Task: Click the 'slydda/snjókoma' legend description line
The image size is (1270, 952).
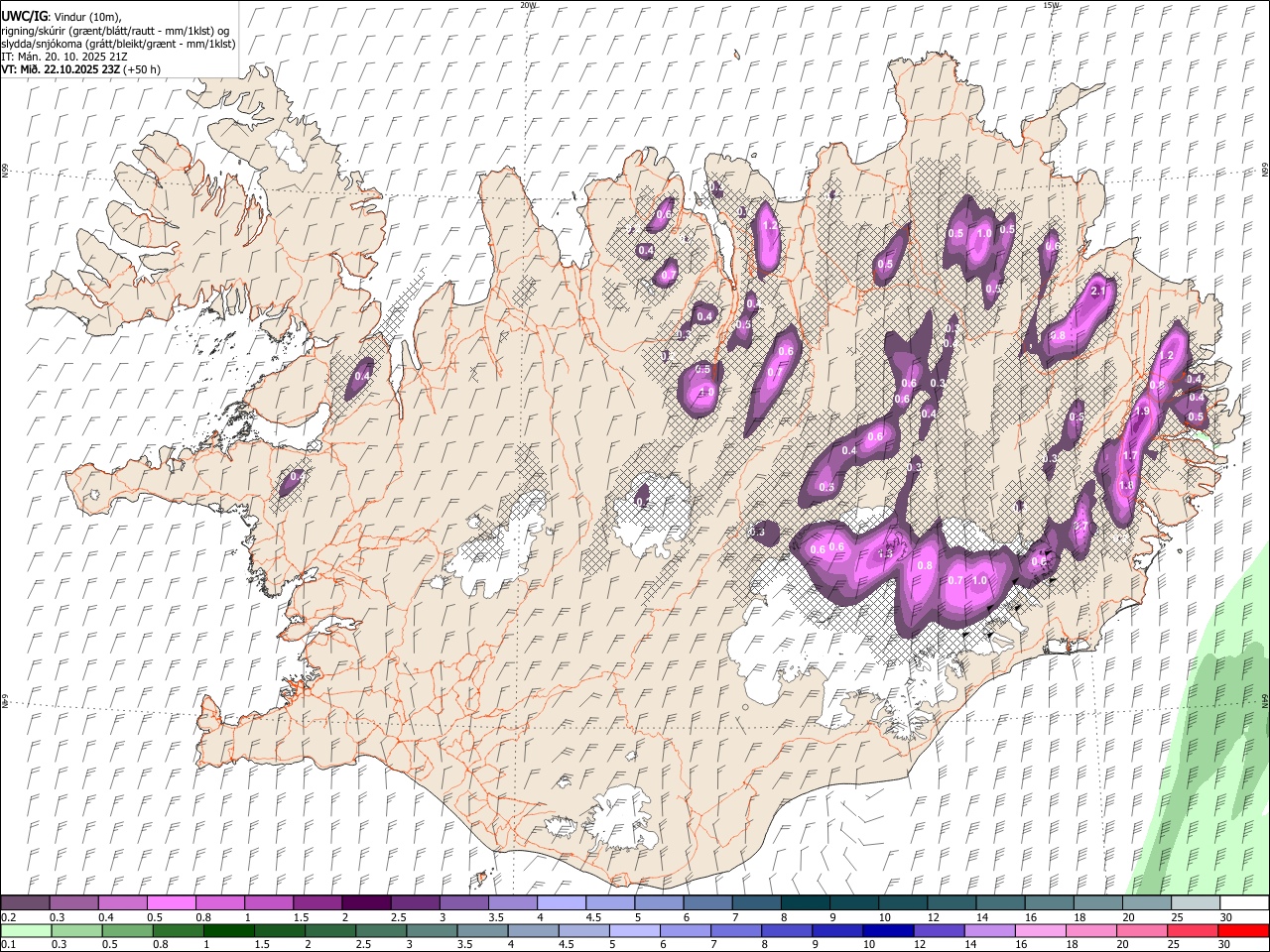Action: (118, 44)
